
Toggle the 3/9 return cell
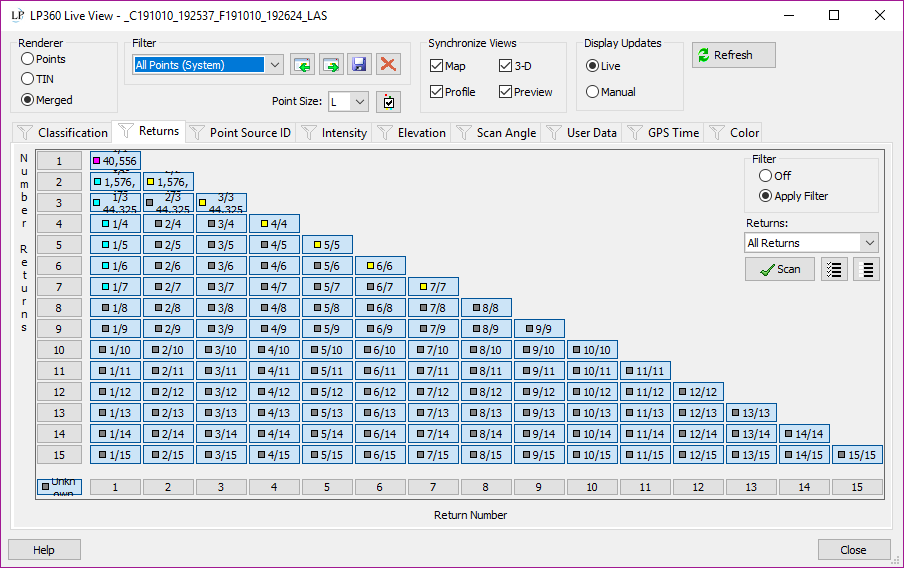click(221, 329)
